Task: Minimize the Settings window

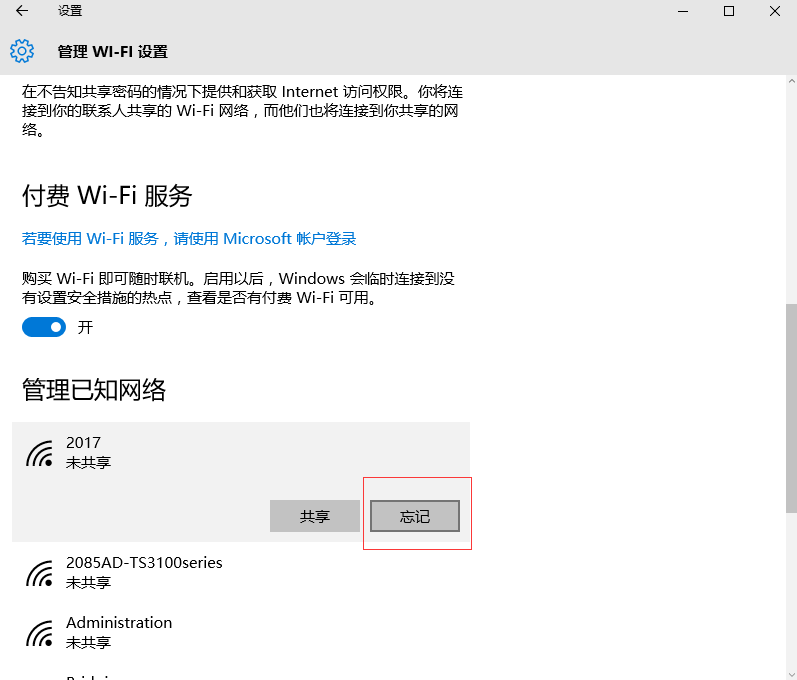Action: tap(682, 11)
